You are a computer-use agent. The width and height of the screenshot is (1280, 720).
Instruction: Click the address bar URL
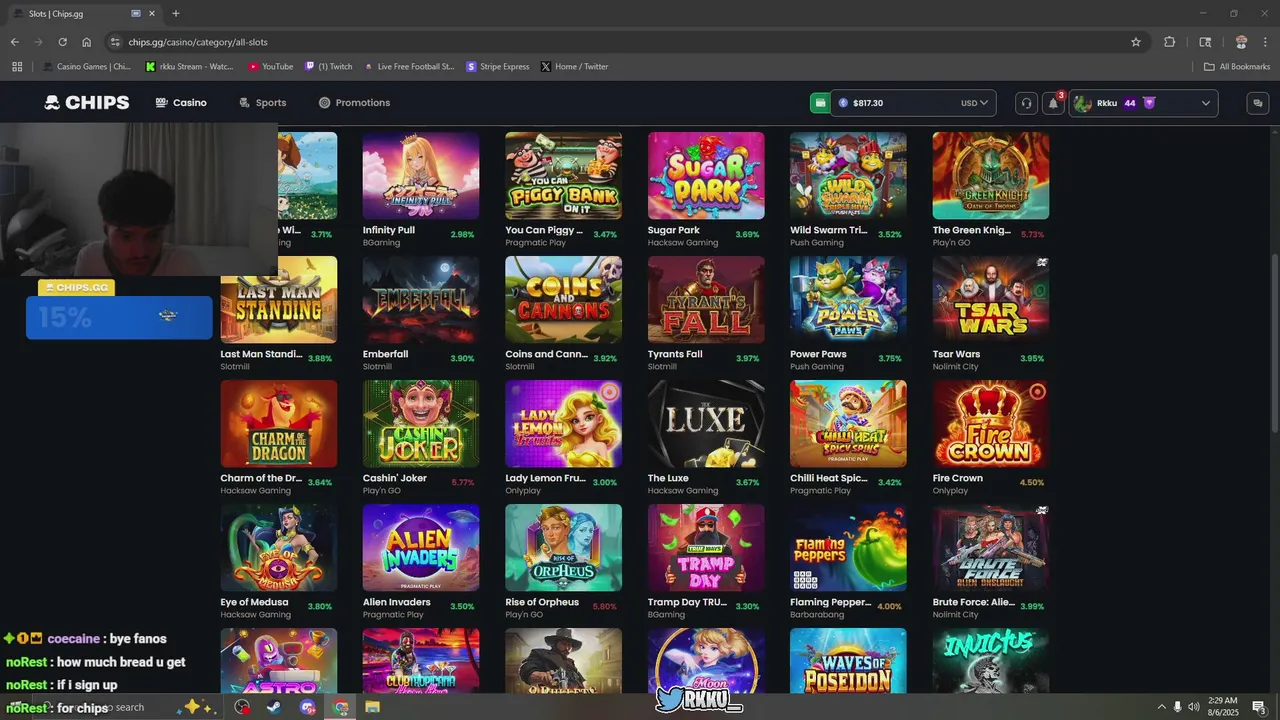coord(198,42)
